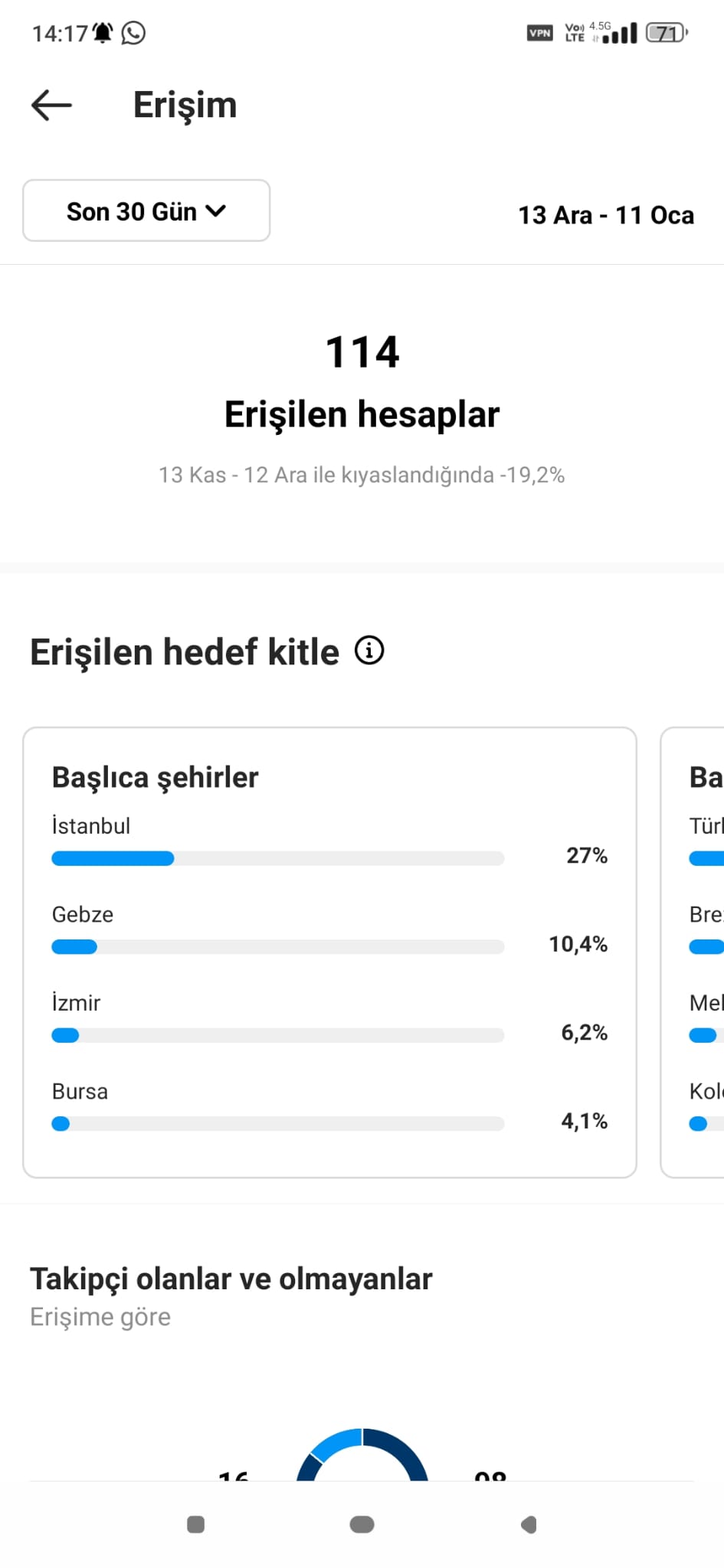Tap the follower donut chart

pyautogui.click(x=362, y=1454)
